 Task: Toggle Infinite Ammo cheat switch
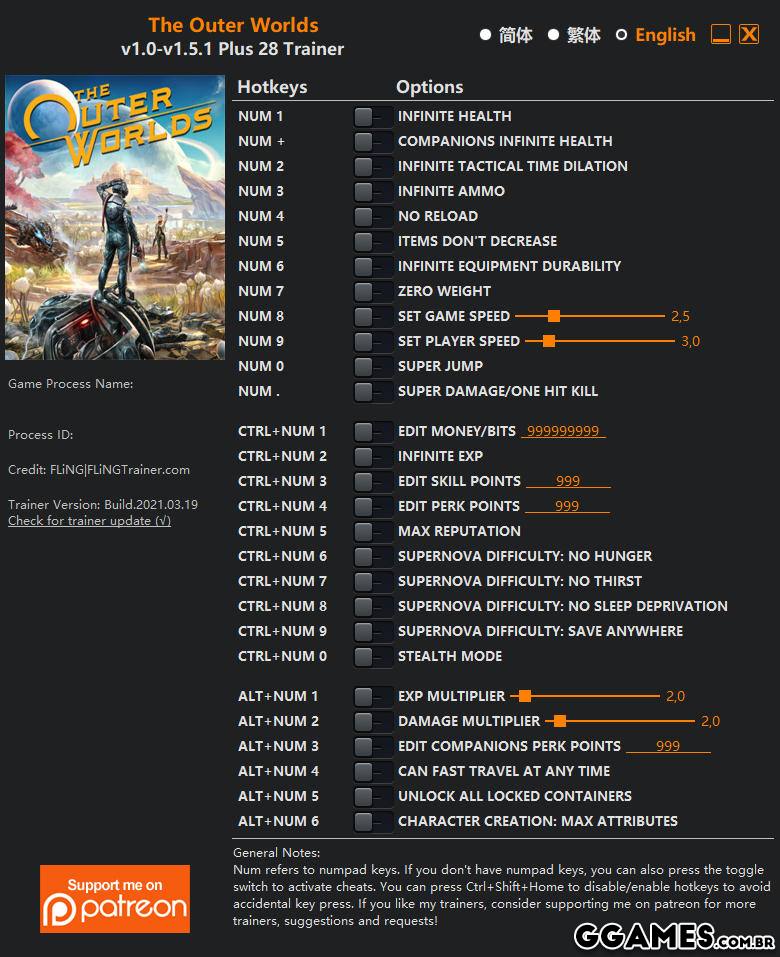click(x=373, y=191)
